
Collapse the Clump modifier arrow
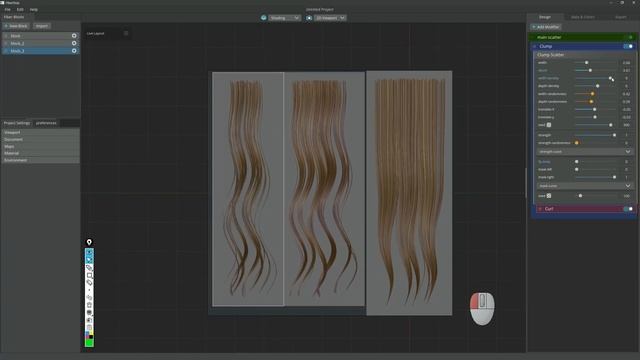click(535, 46)
